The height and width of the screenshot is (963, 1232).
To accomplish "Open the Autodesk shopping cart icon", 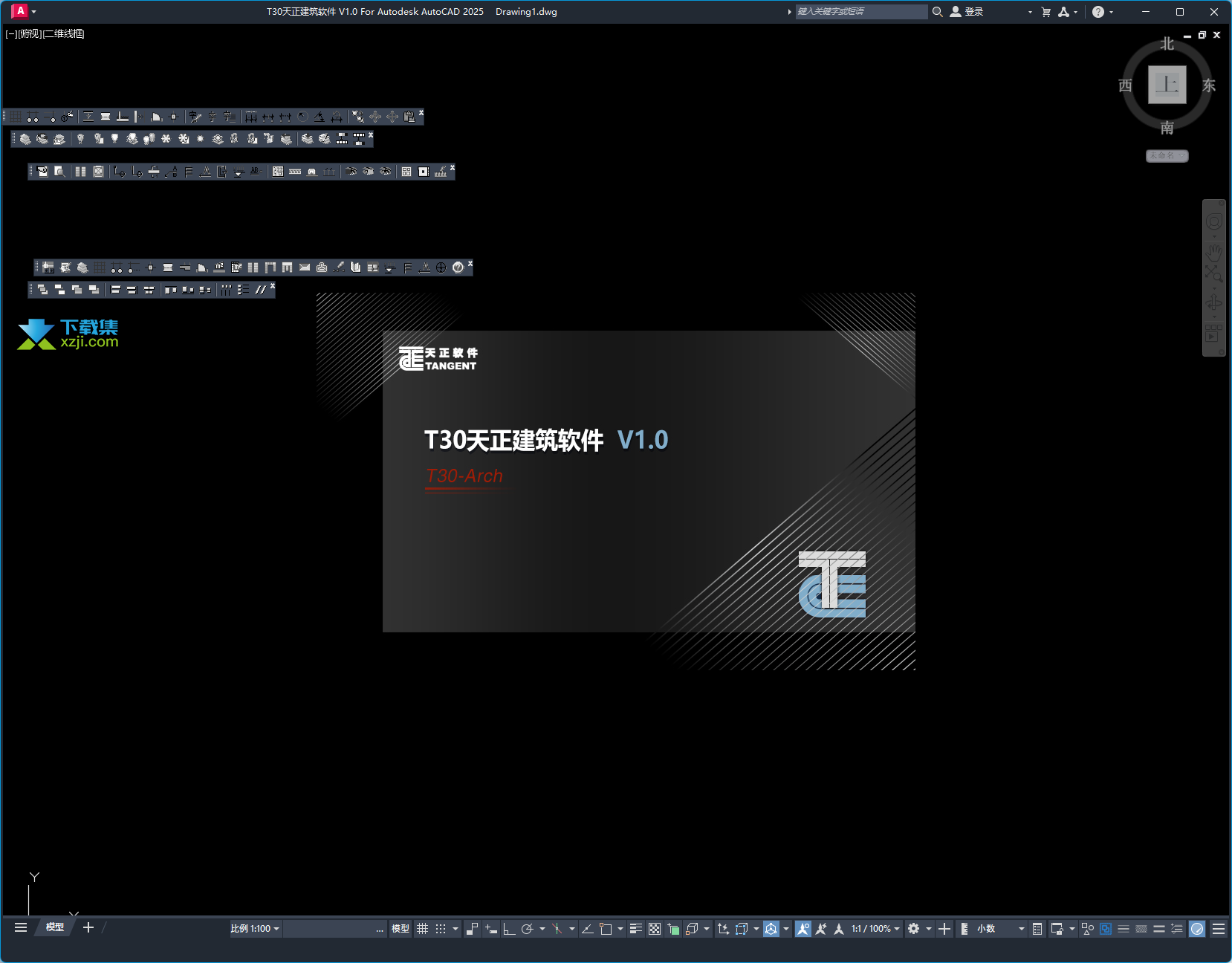I will coord(1046,12).
